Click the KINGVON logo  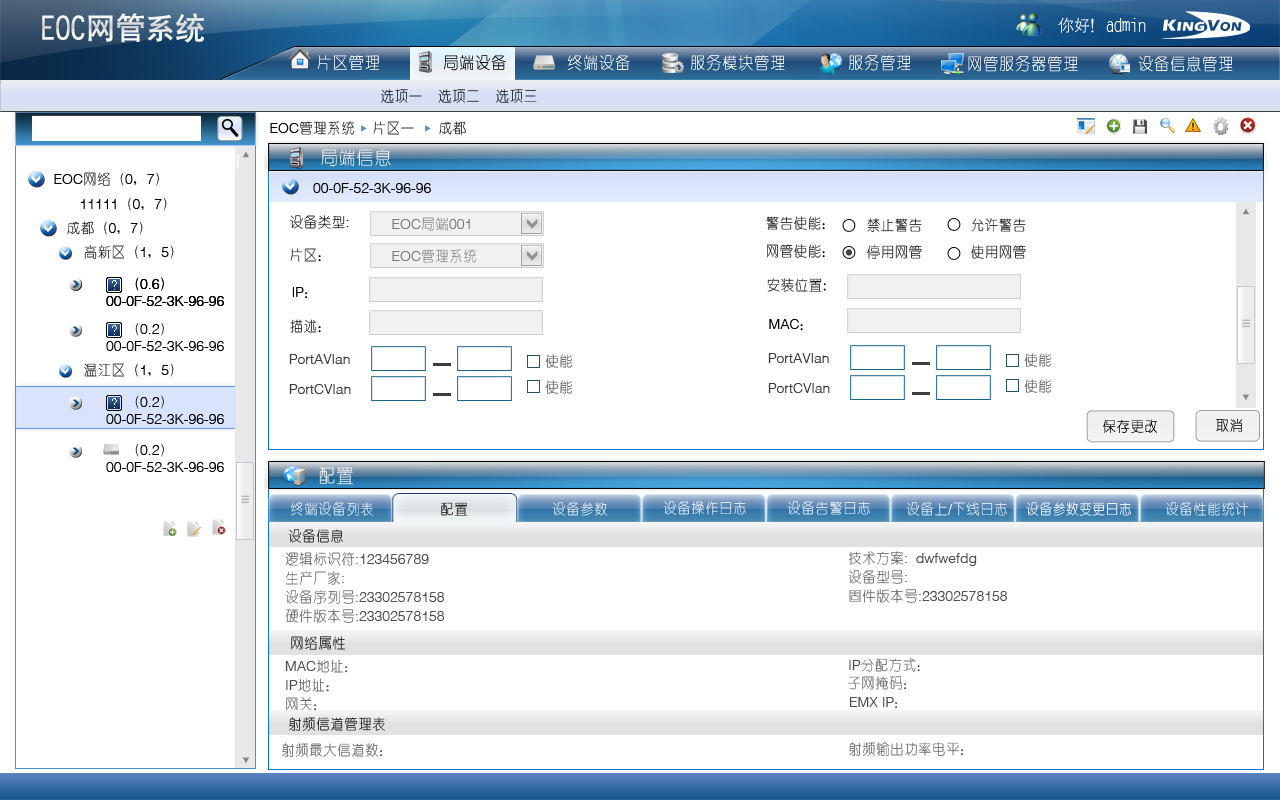click(x=1206, y=26)
